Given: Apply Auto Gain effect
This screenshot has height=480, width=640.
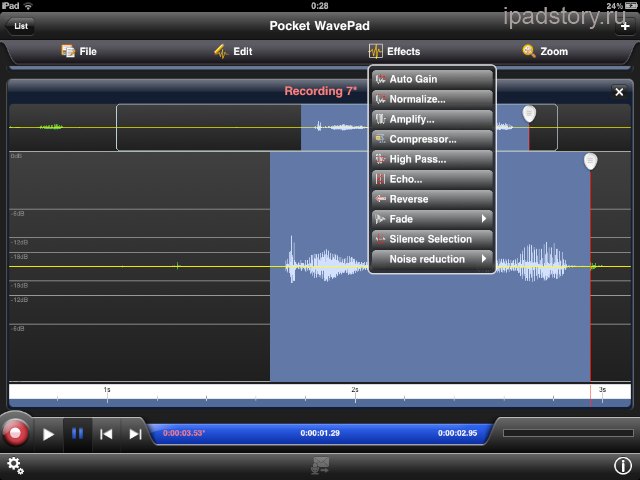Looking at the screenshot, I should 432,79.
